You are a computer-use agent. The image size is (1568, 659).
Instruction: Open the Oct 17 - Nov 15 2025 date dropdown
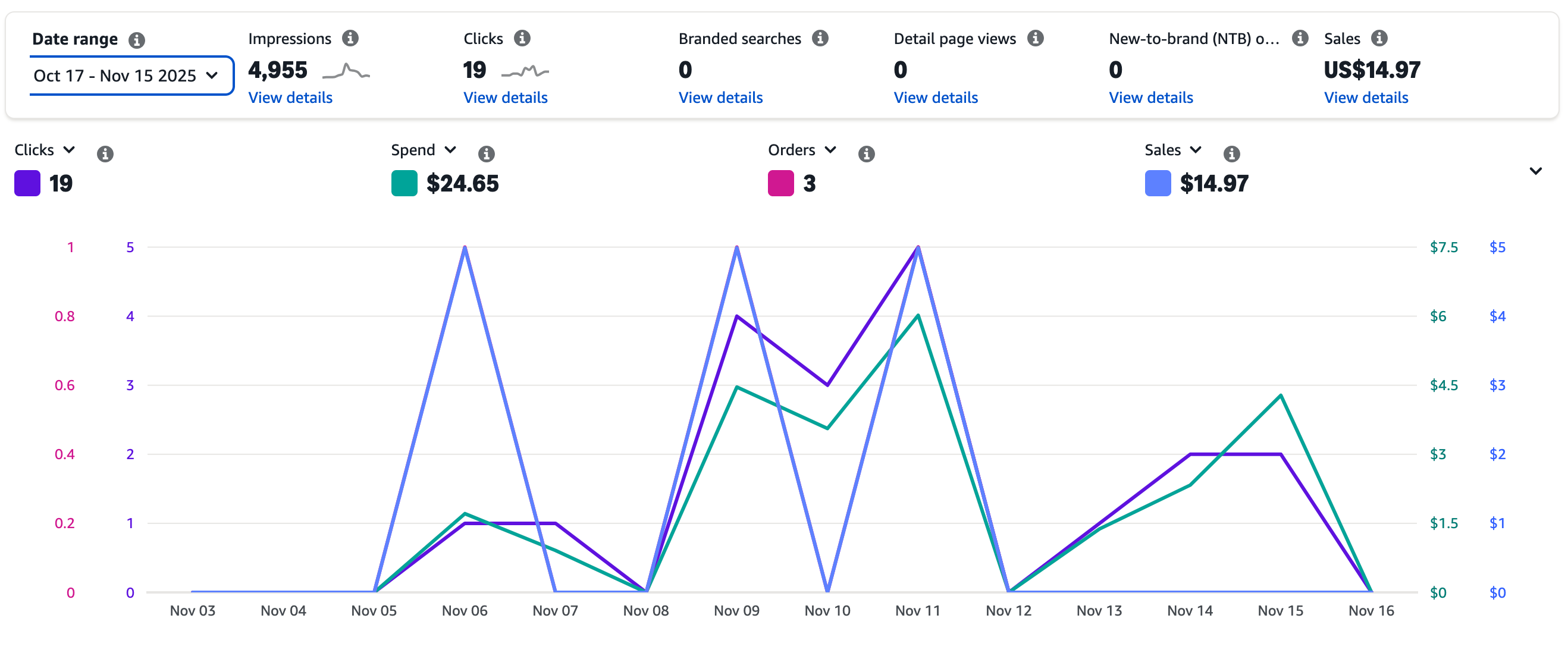pos(131,76)
